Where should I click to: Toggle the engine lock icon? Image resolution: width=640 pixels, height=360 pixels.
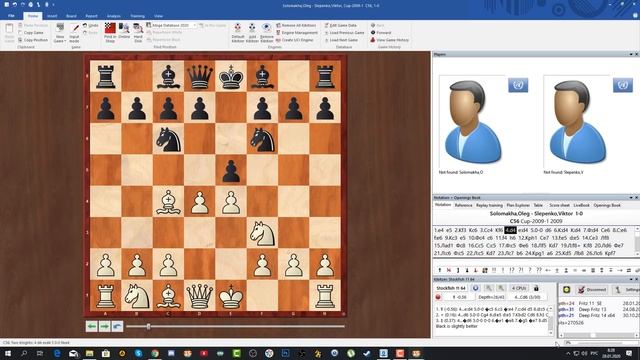pyautogui.click(x=536, y=288)
